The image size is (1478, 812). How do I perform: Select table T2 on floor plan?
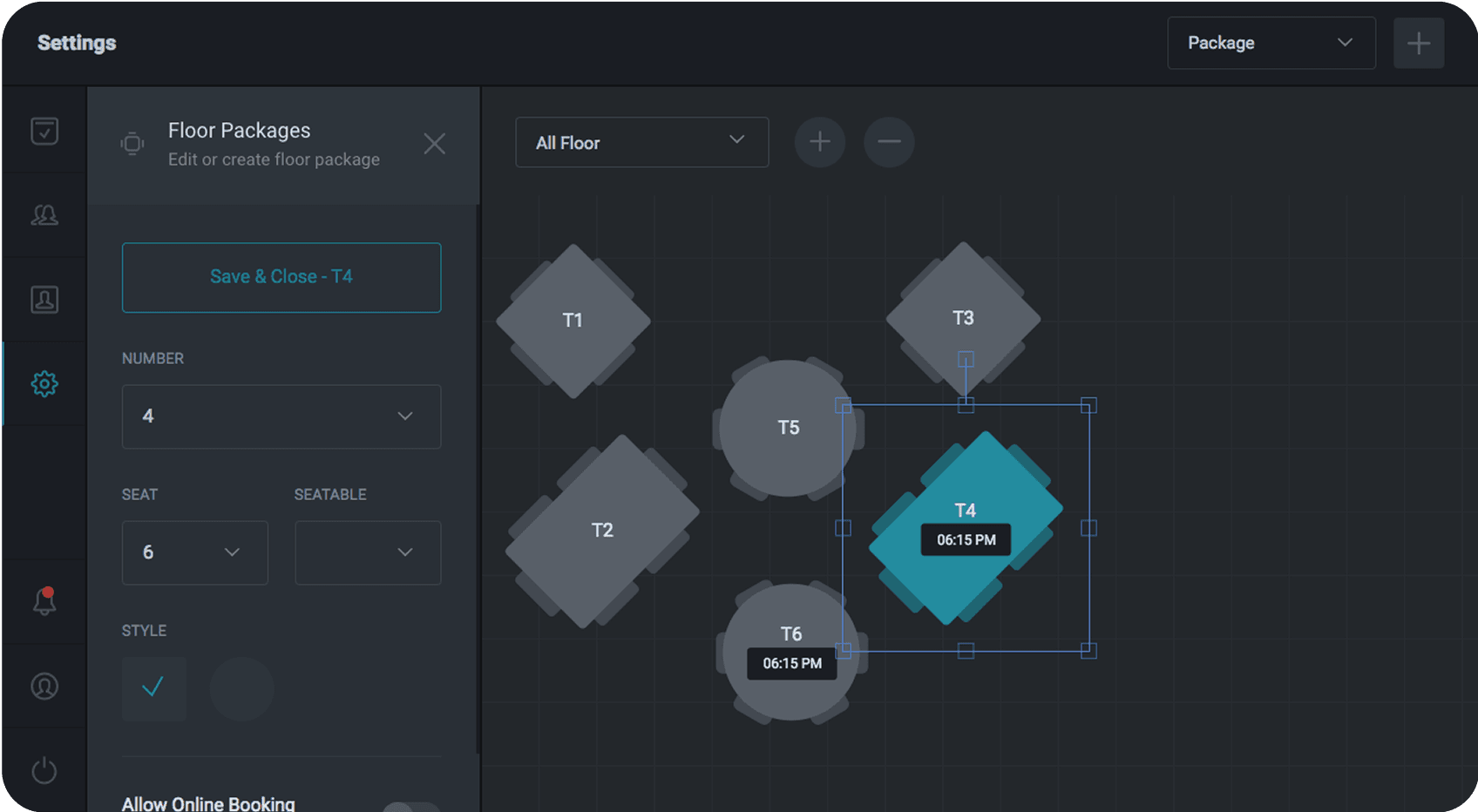pos(601,531)
